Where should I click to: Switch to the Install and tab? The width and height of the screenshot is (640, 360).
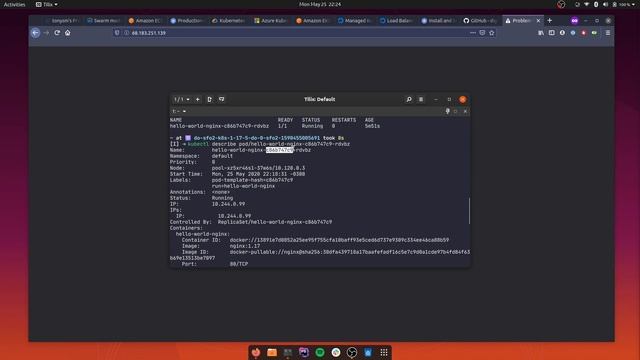pyautogui.click(x=438, y=20)
